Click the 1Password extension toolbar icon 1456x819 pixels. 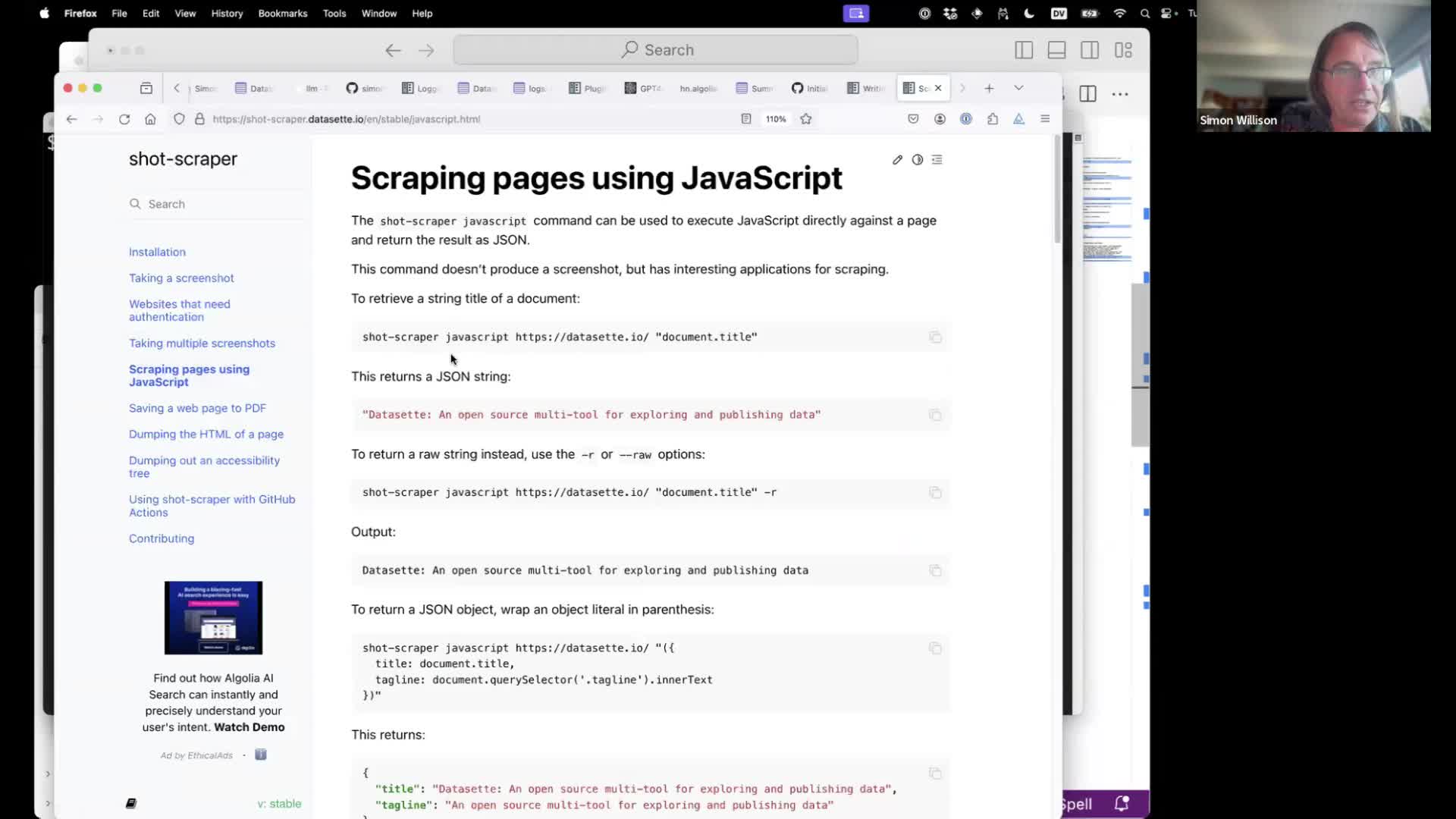966,119
